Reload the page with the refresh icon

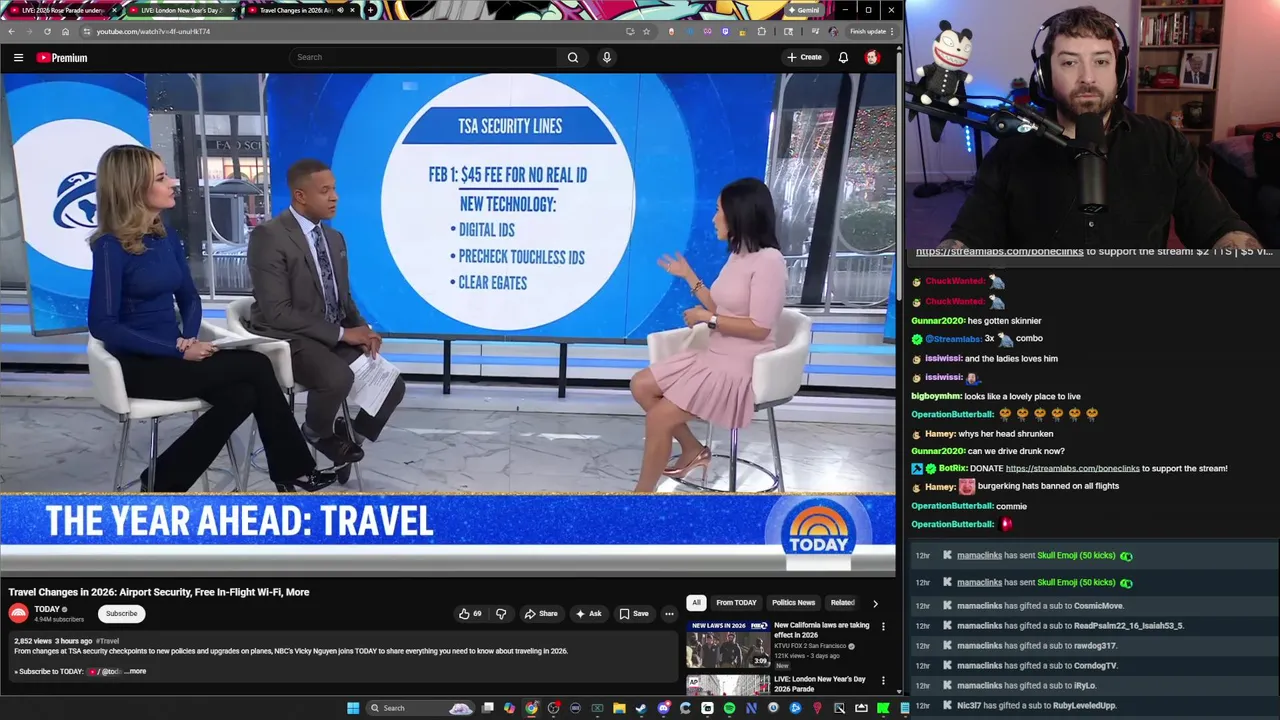coord(47,31)
